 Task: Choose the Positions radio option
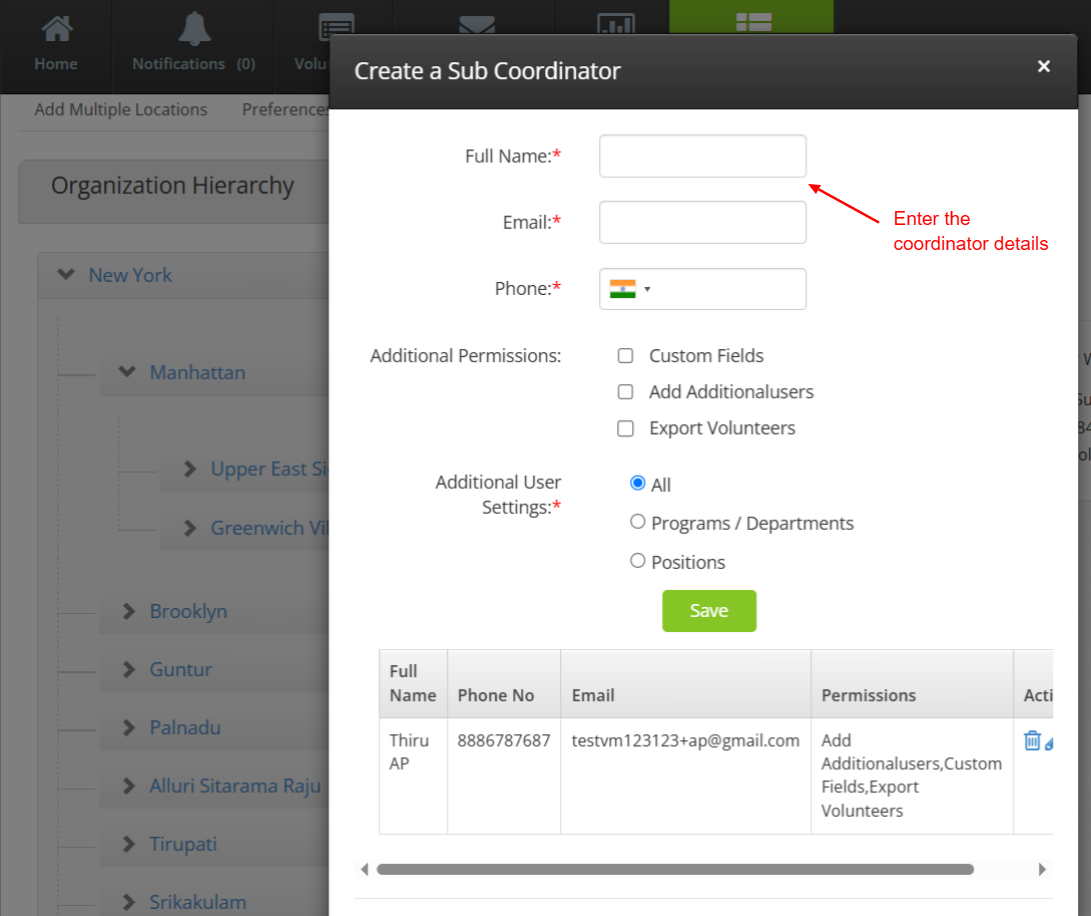pos(638,561)
